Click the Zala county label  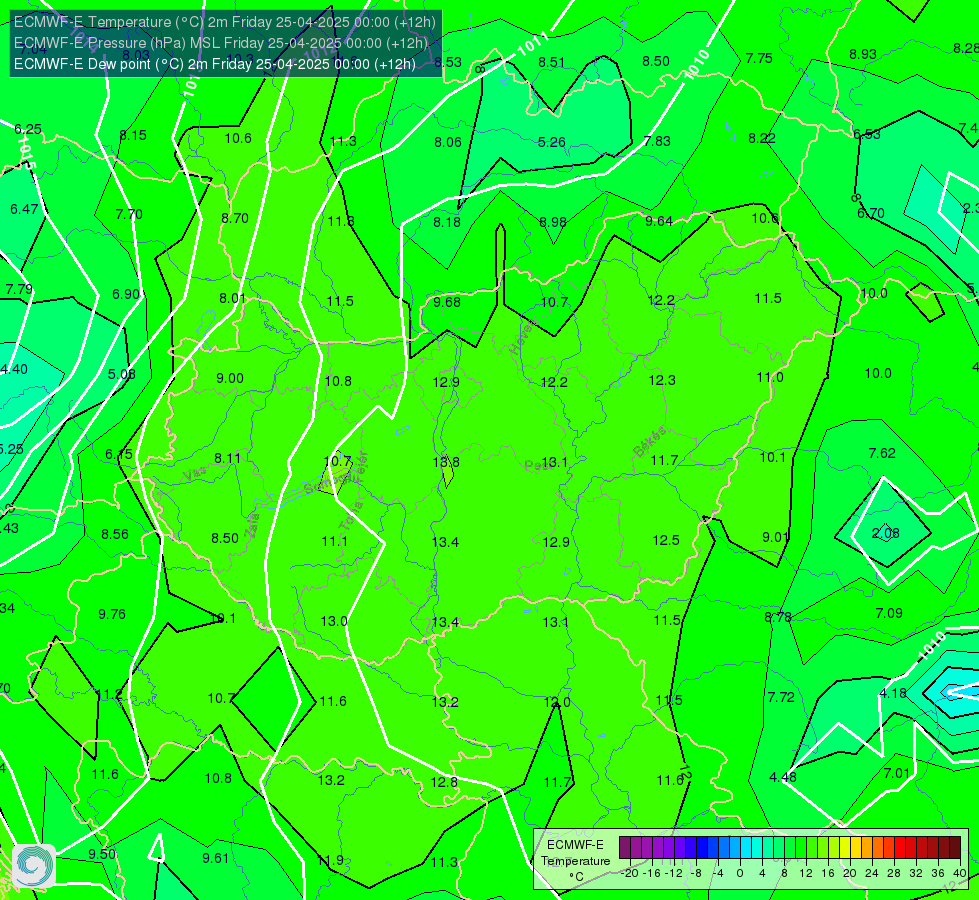[x=252, y=526]
